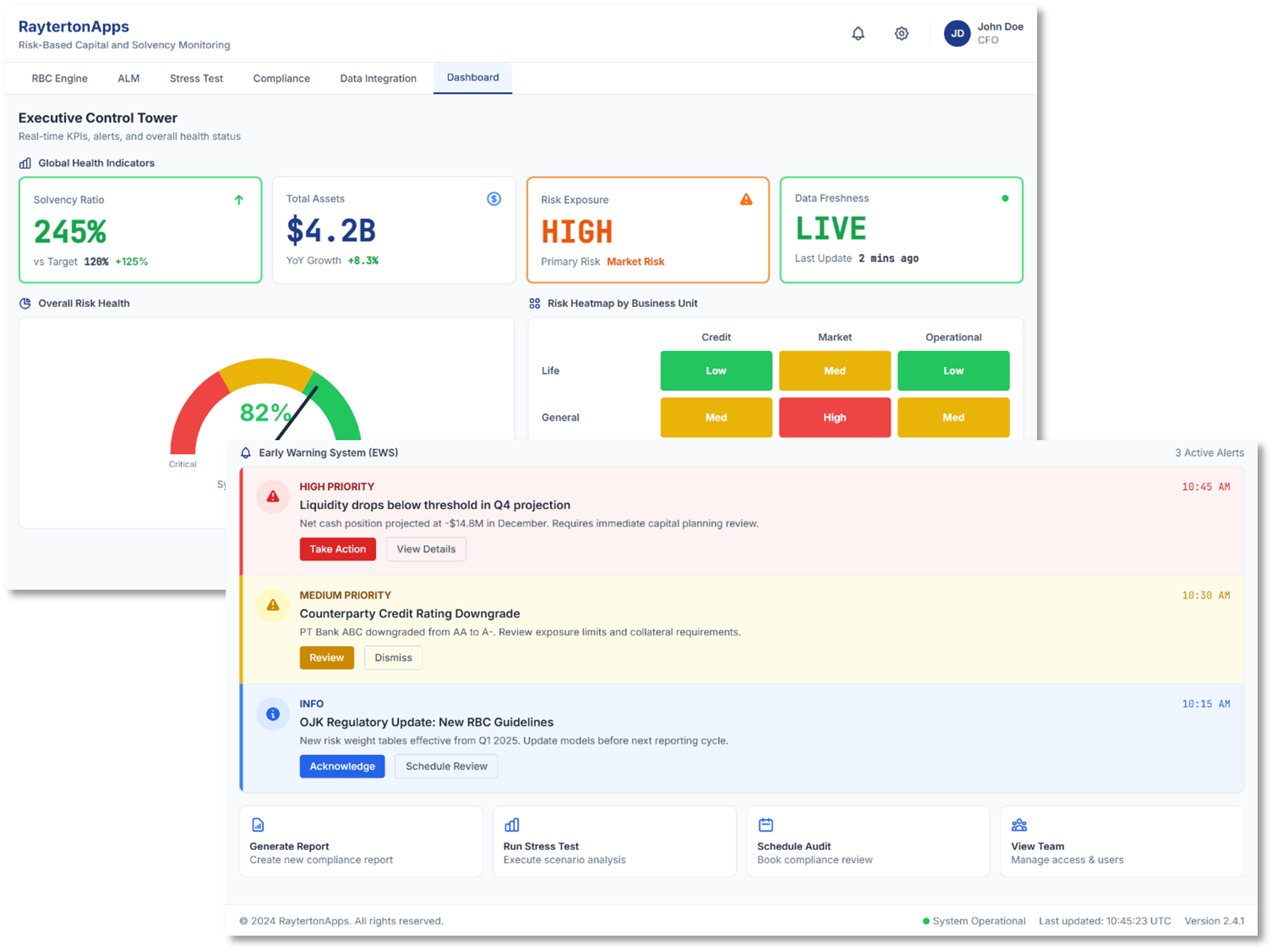Click the Generate Report document icon
1274x952 pixels.
click(258, 824)
